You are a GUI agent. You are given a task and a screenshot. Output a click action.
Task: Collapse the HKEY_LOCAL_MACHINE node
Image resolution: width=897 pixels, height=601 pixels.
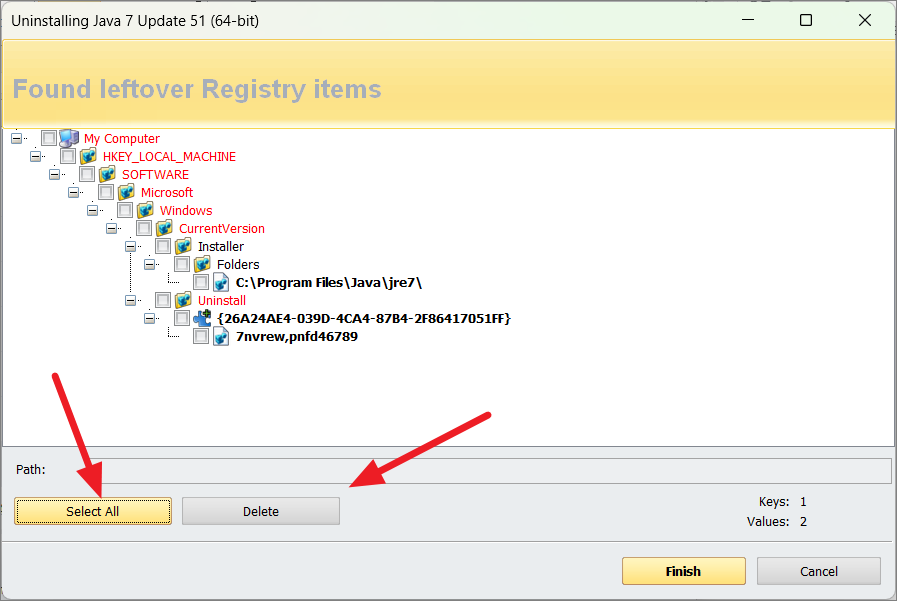coord(35,156)
